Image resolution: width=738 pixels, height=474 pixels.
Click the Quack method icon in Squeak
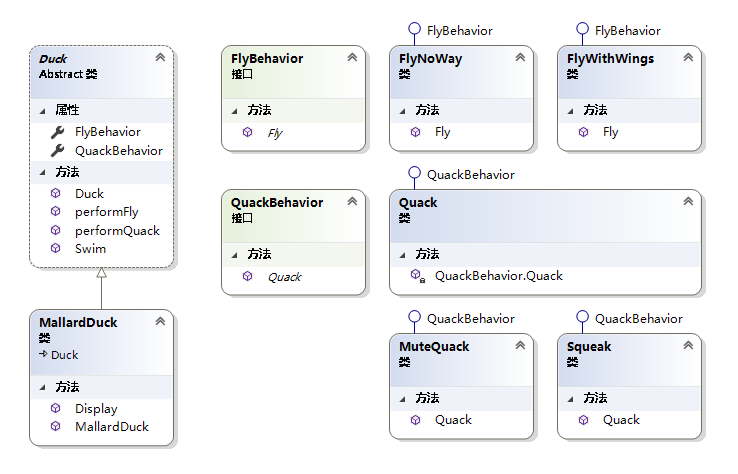tap(584, 420)
